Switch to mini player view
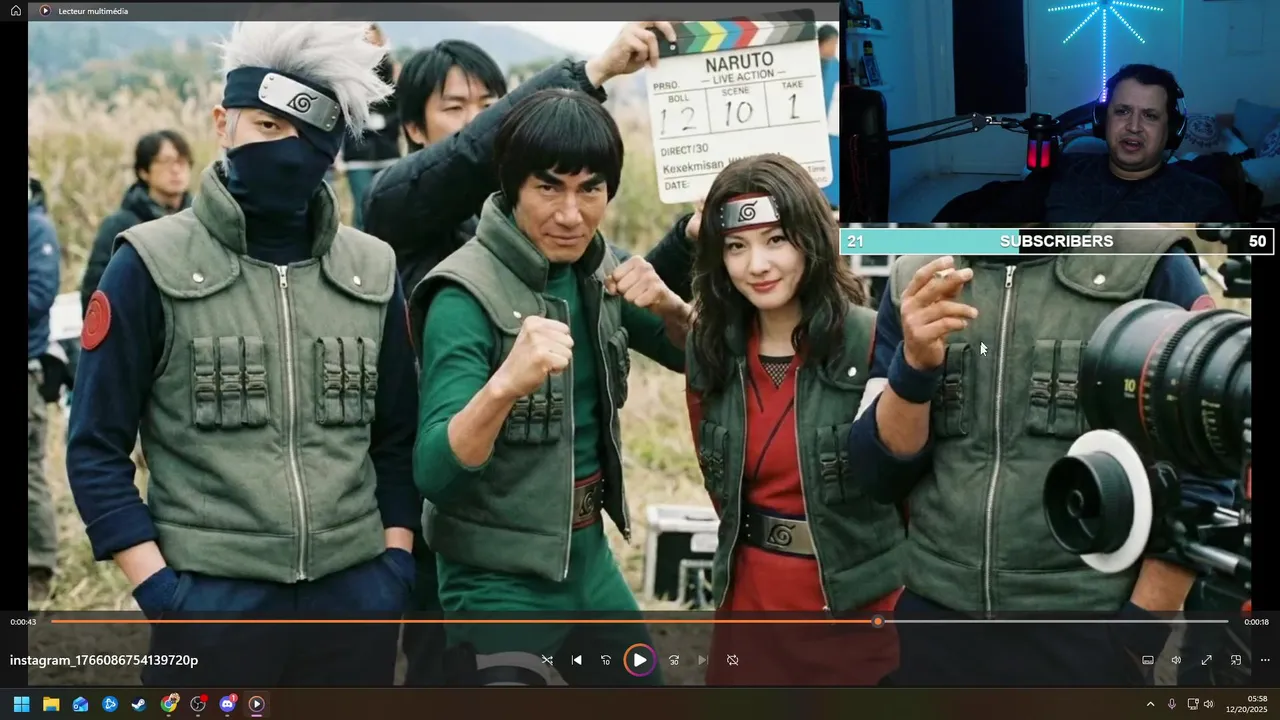This screenshot has height=720, width=1280. (x=1236, y=660)
